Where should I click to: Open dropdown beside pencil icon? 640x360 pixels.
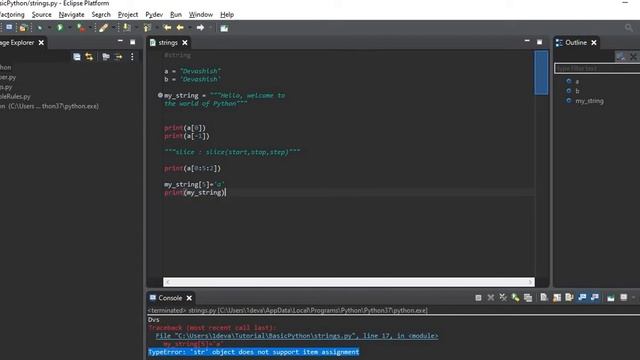(113, 28)
